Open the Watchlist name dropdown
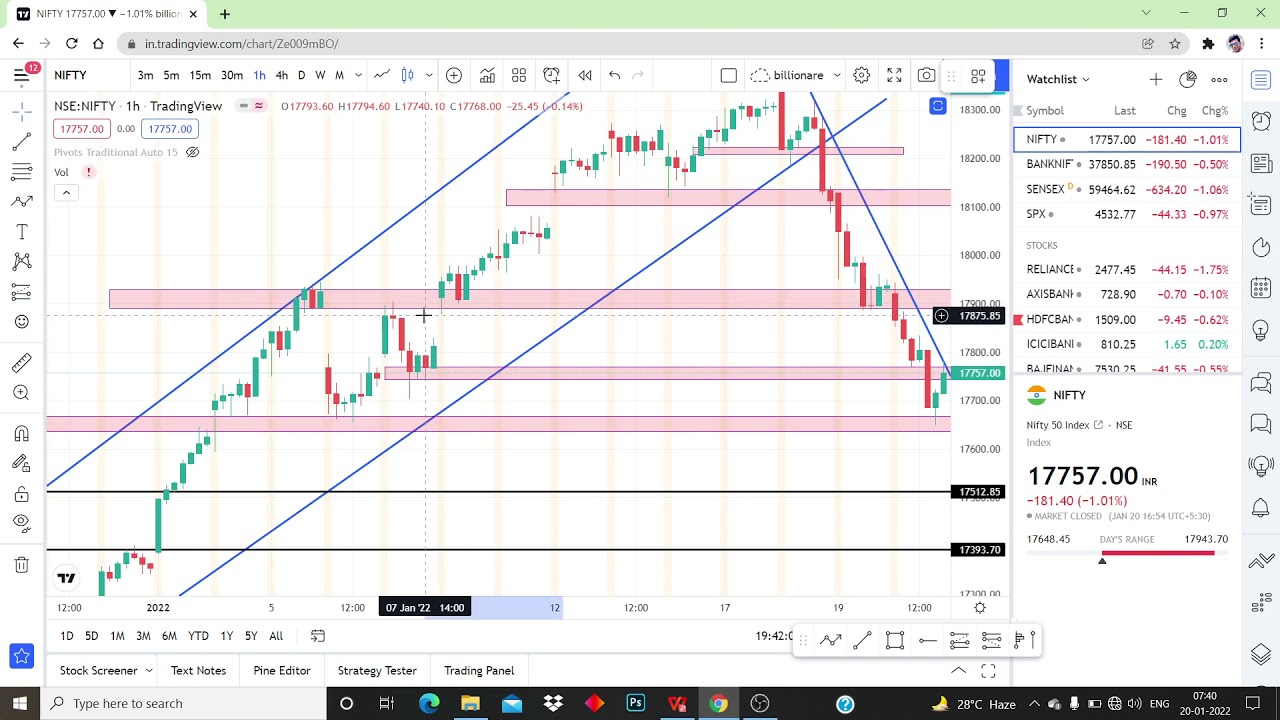 (x=1058, y=79)
